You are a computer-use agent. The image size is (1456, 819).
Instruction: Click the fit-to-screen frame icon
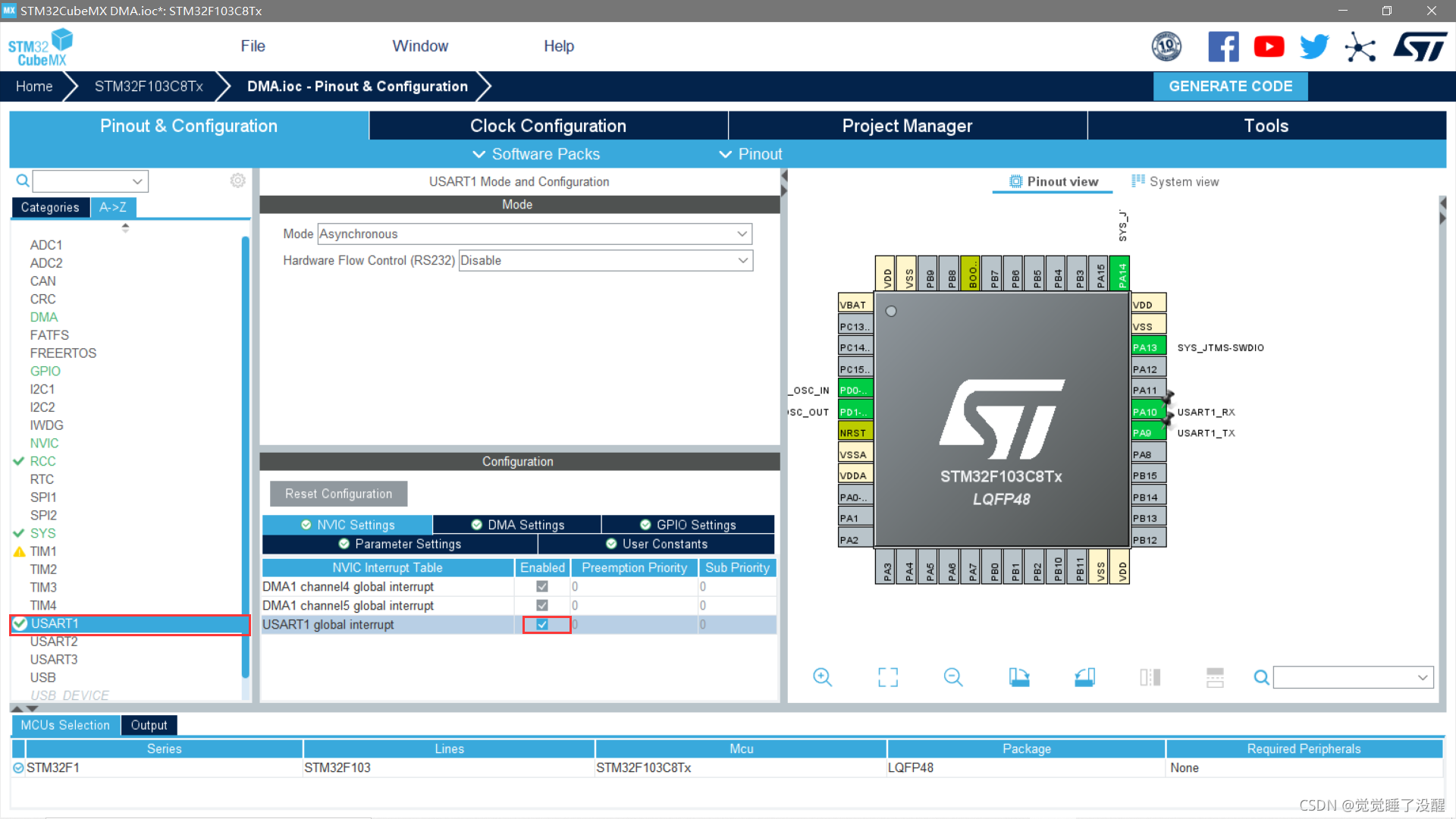click(x=887, y=677)
